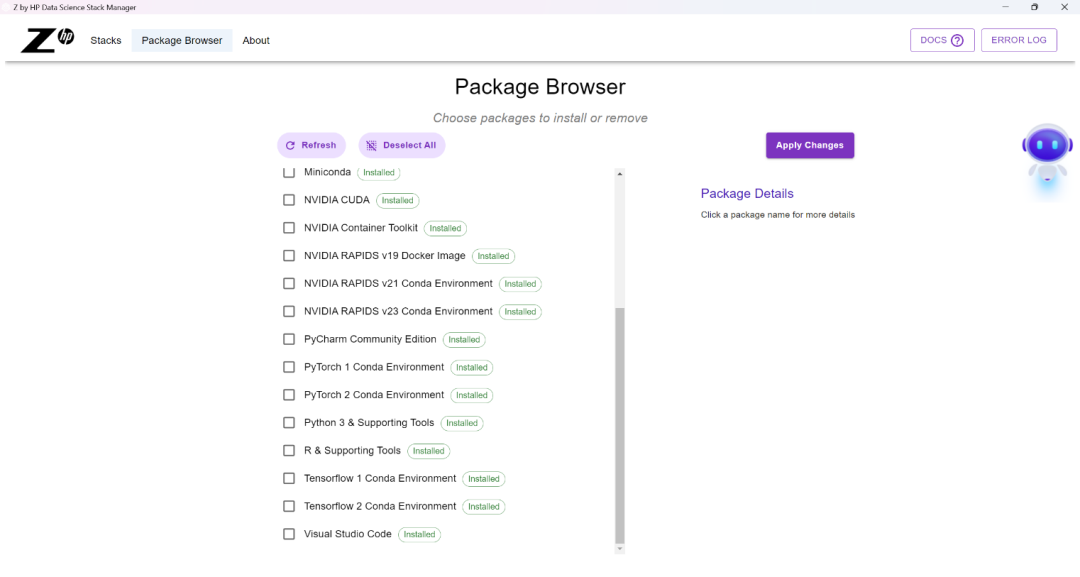This screenshot has width=1080, height=577.
Task: Open NVIDIA CUDA package details
Action: (x=337, y=200)
